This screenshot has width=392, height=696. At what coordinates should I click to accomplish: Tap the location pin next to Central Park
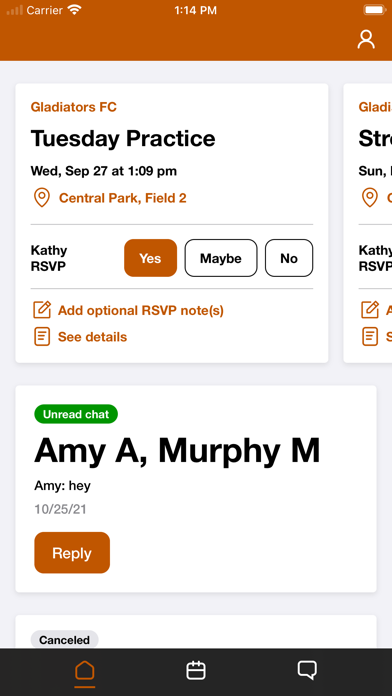point(42,198)
